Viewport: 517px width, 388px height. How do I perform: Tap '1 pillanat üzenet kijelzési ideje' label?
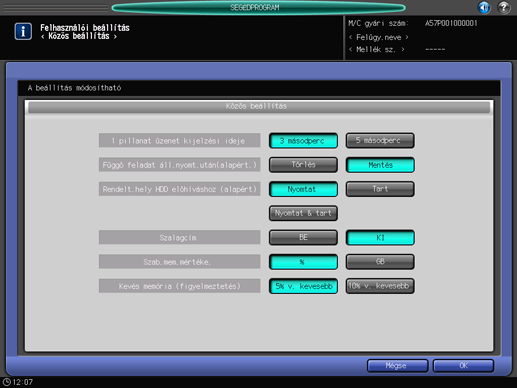point(179,140)
